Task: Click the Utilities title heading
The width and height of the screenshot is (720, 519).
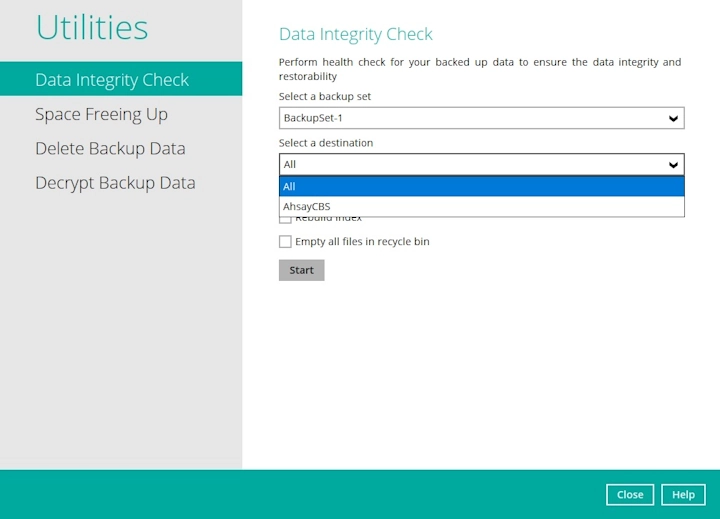Action: pyautogui.click(x=92, y=28)
